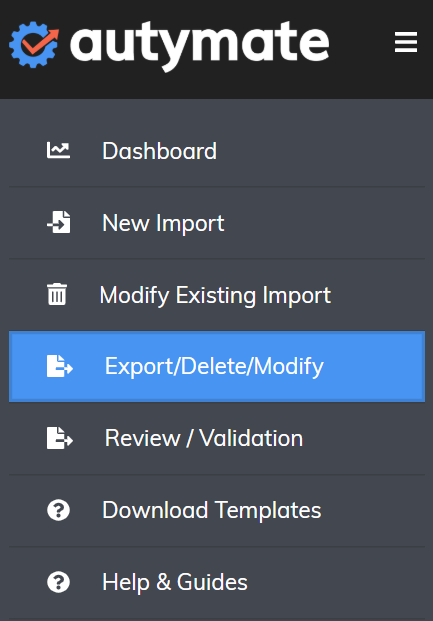
Task: Click empty dark header area below the hamburger icon
Action: point(406,77)
